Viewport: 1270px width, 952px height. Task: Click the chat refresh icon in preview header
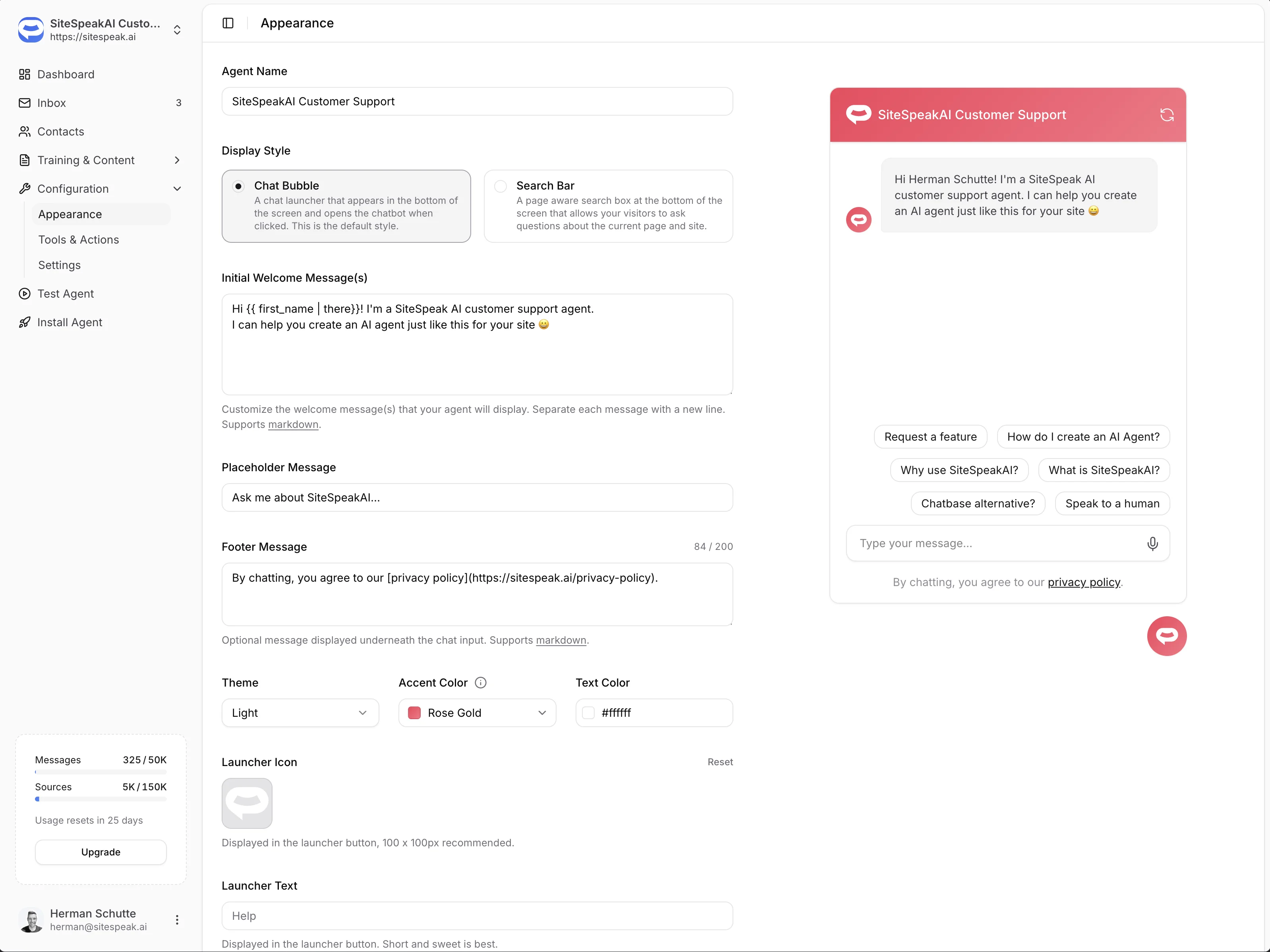(x=1167, y=115)
